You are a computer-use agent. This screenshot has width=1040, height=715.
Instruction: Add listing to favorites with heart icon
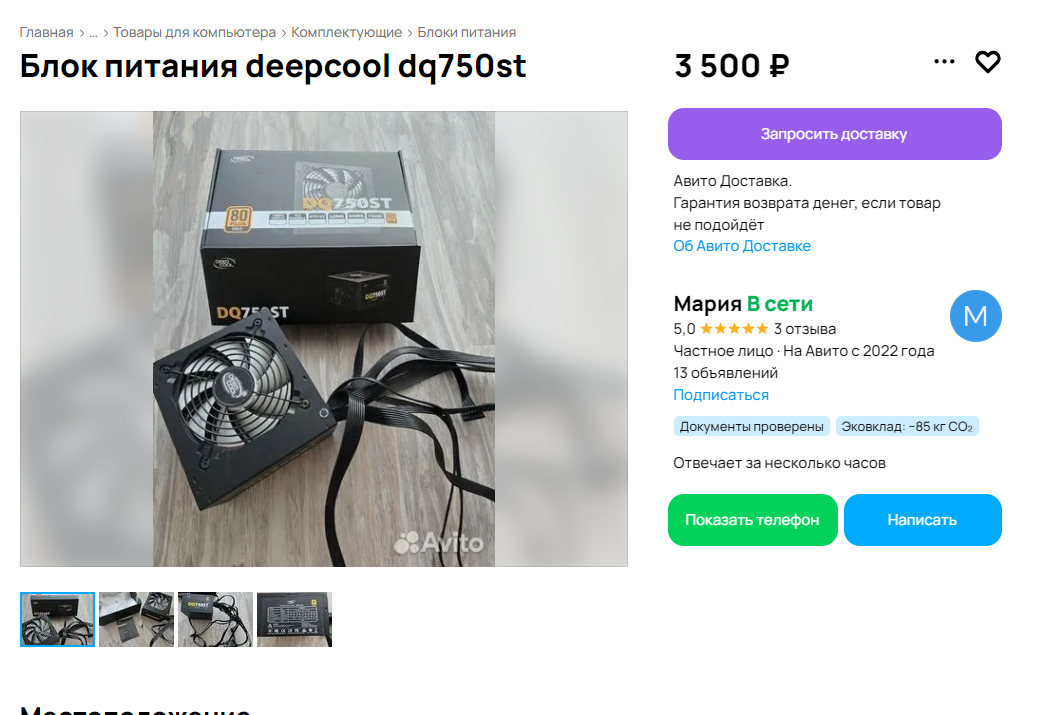987,62
